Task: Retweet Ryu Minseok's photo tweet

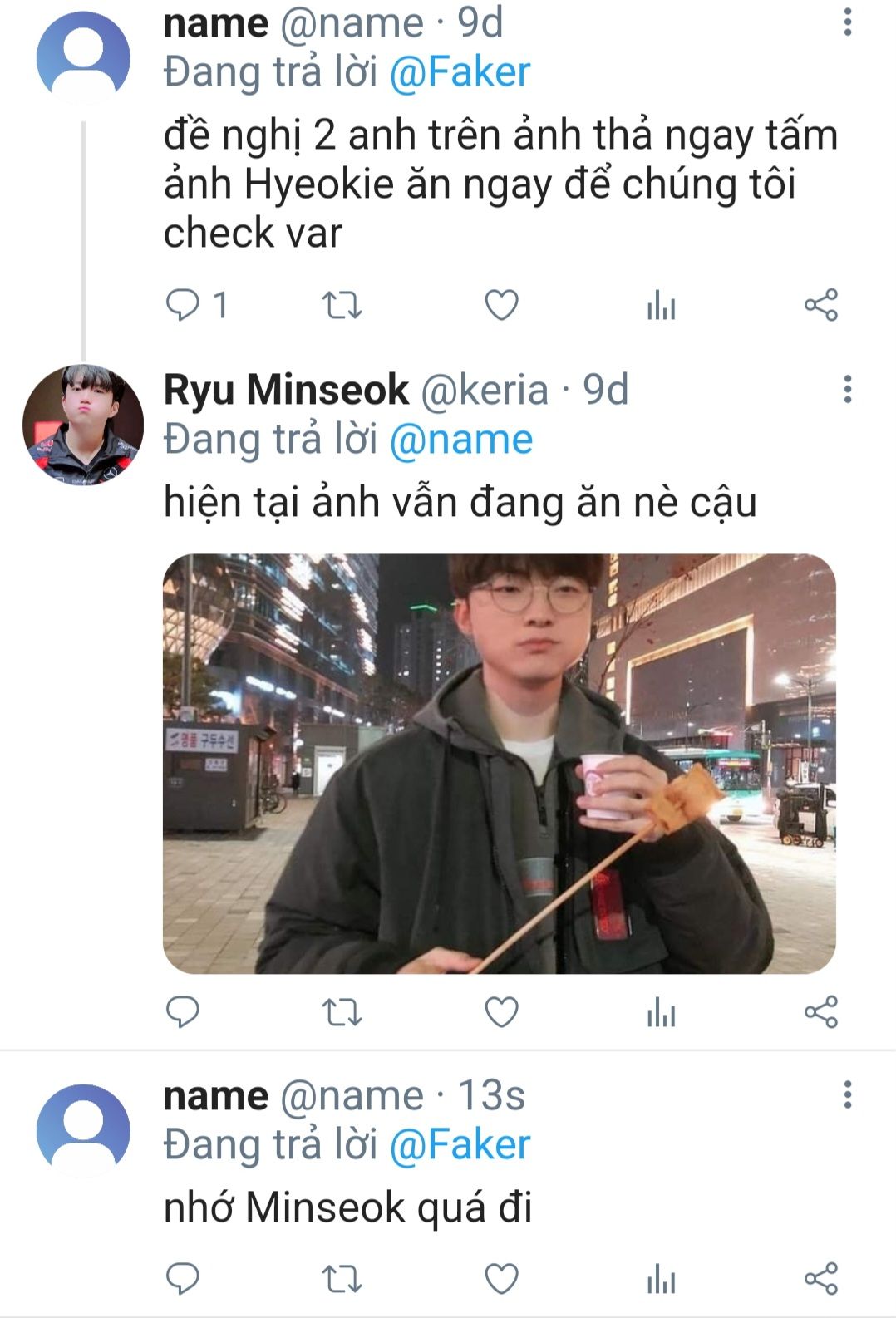Action: point(342,1012)
